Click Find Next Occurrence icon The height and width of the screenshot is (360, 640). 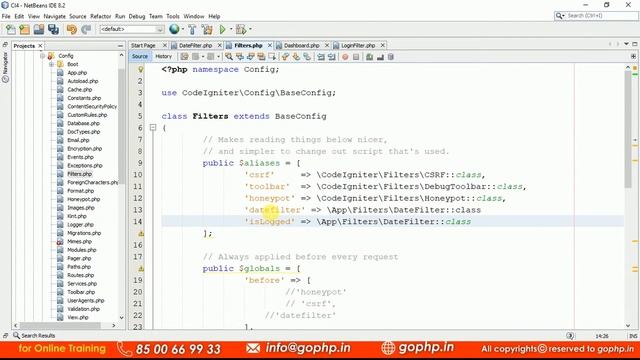[250, 57]
